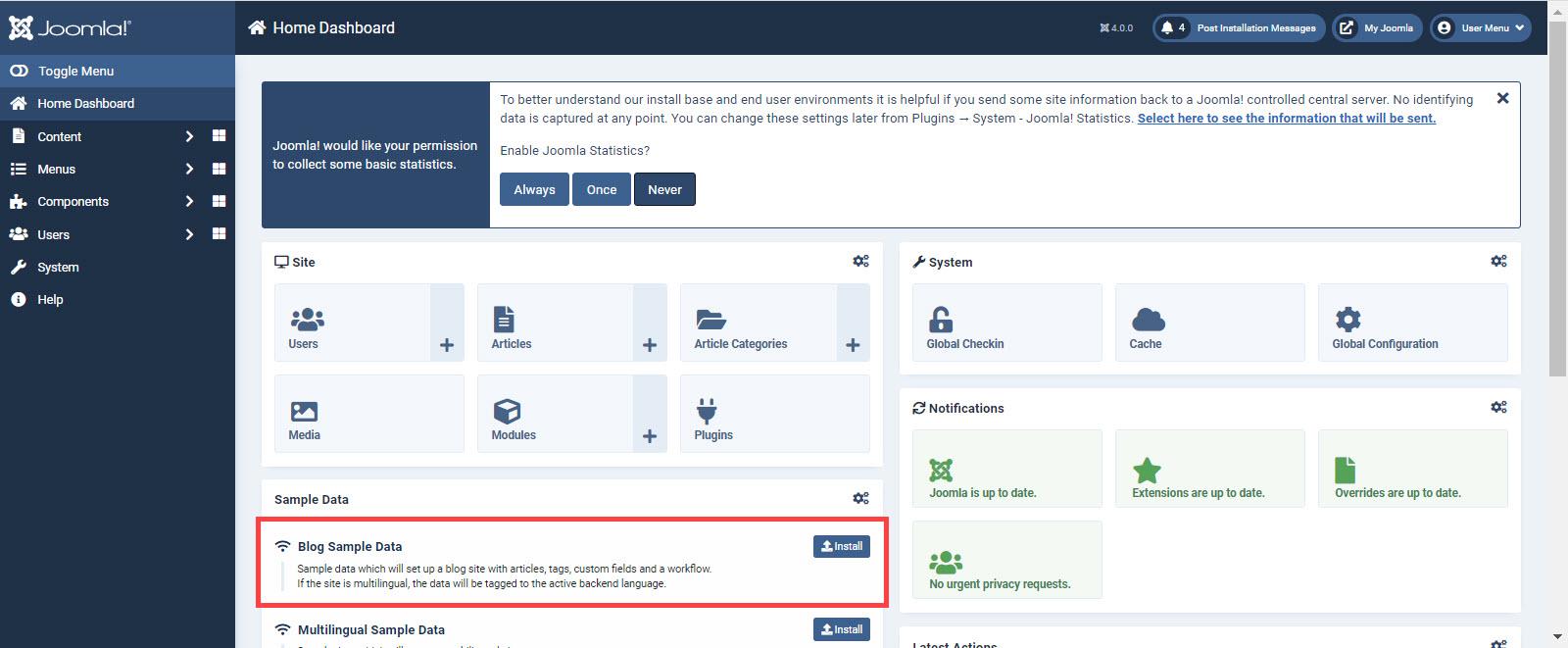Click the scrollbar down arrow
Image resolution: width=1568 pixels, height=648 pixels.
tap(1557, 638)
